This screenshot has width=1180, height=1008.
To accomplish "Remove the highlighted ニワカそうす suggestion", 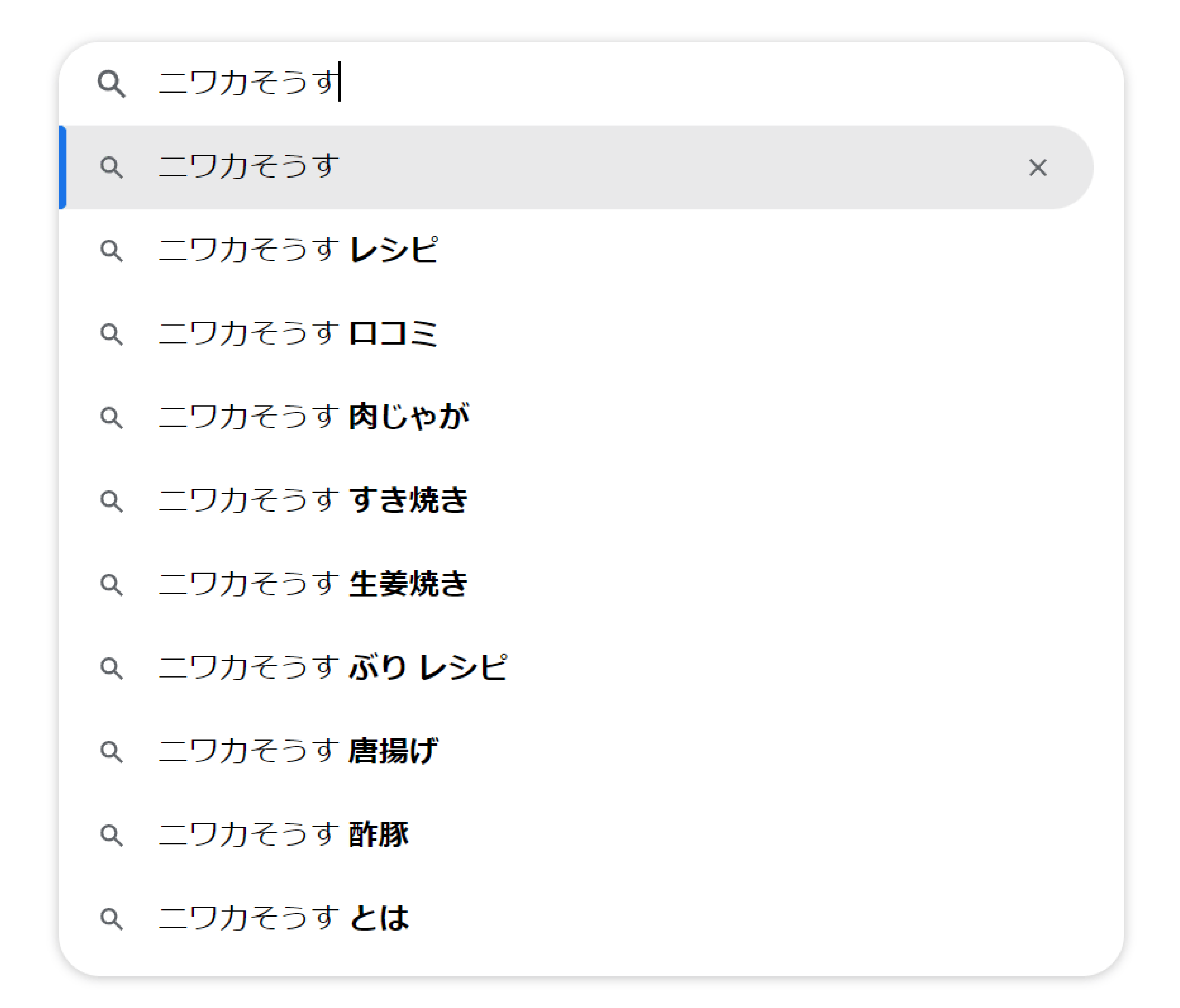I will point(1037,167).
